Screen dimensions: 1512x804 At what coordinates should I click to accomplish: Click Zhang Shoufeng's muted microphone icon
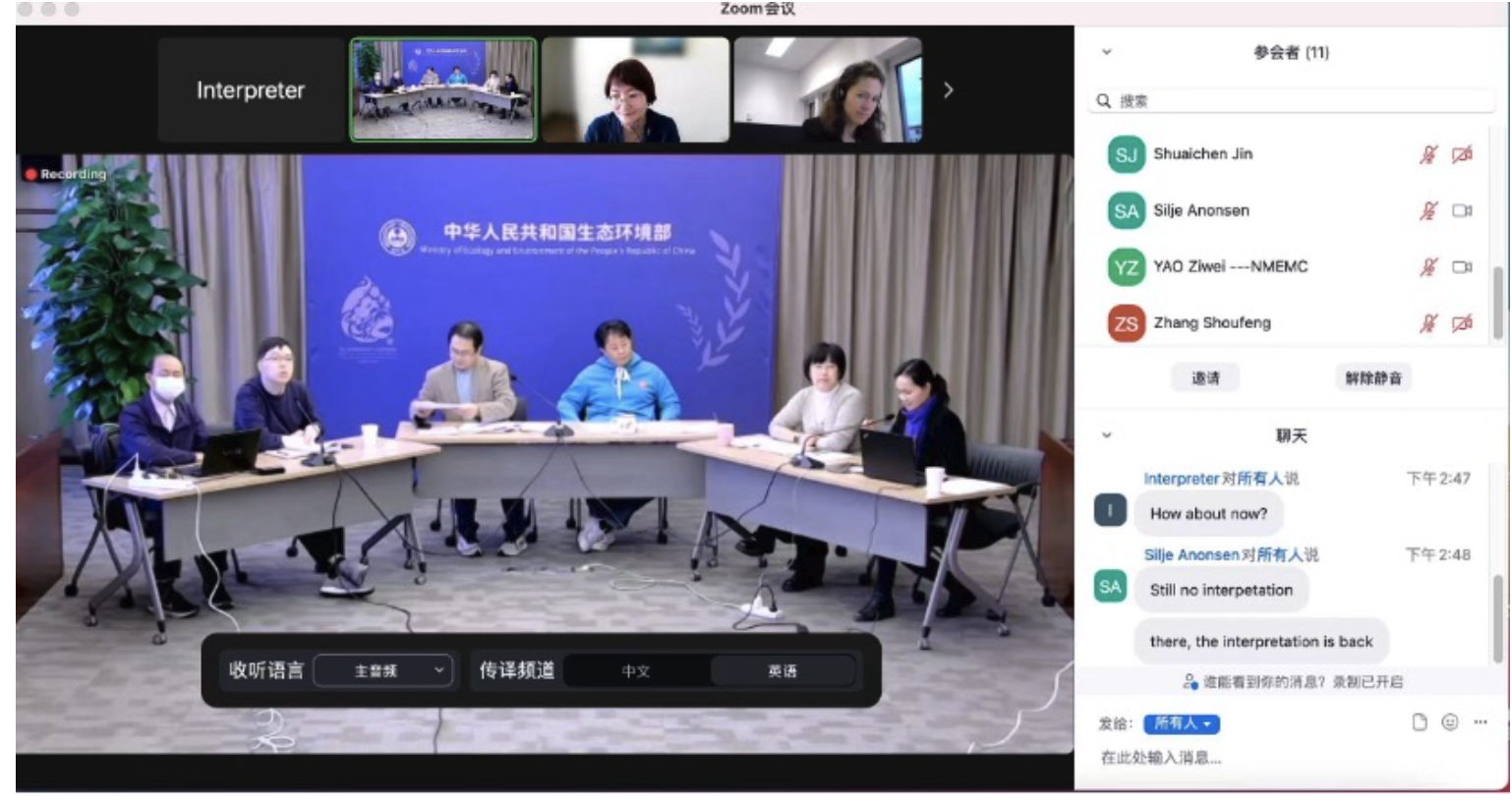pos(1428,323)
